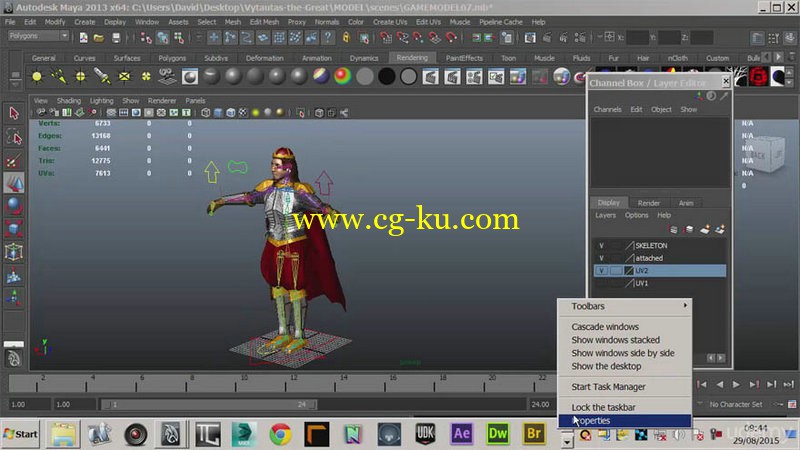Switch to the Polygons shelf tab
Viewport: 800px width, 450px height.
(172, 58)
